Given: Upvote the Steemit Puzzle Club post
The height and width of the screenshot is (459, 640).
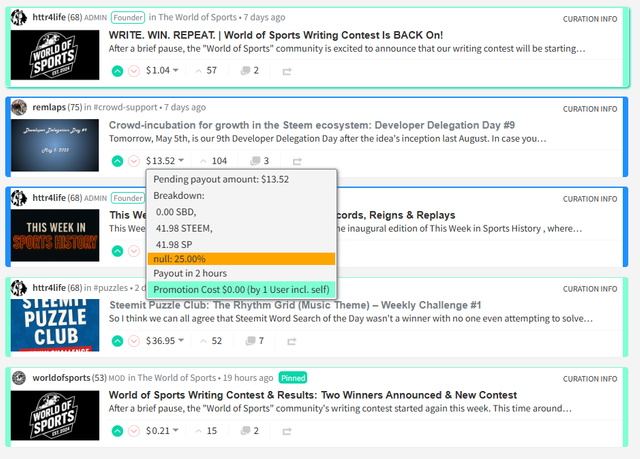Looking at the screenshot, I should click(x=117, y=341).
